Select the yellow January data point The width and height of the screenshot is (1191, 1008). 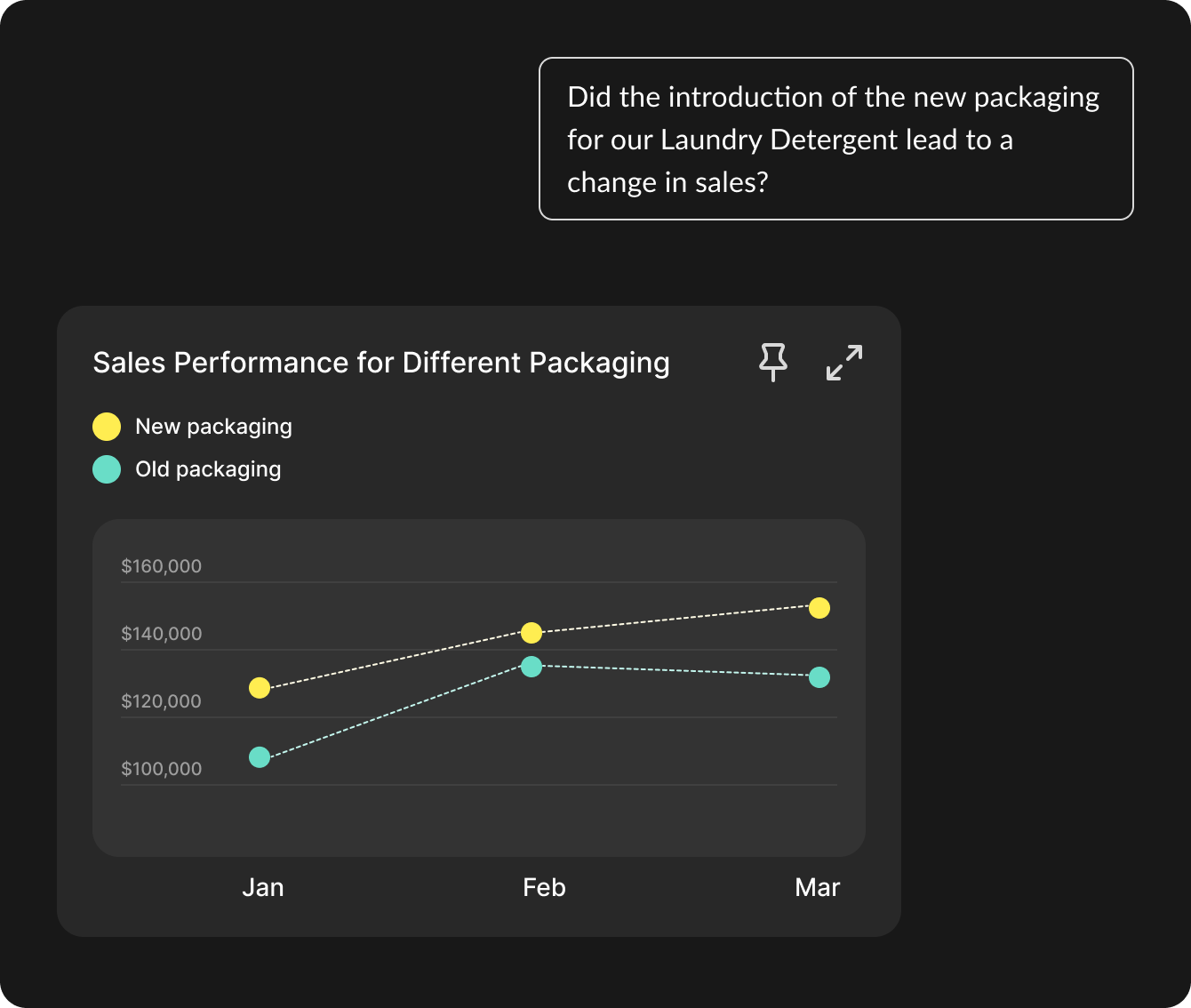click(x=260, y=688)
